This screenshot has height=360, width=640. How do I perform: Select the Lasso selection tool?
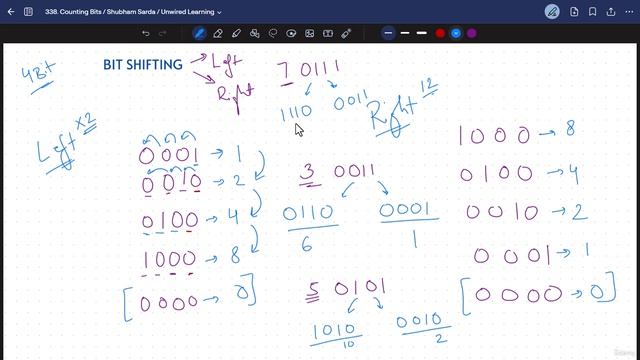coord(273,33)
